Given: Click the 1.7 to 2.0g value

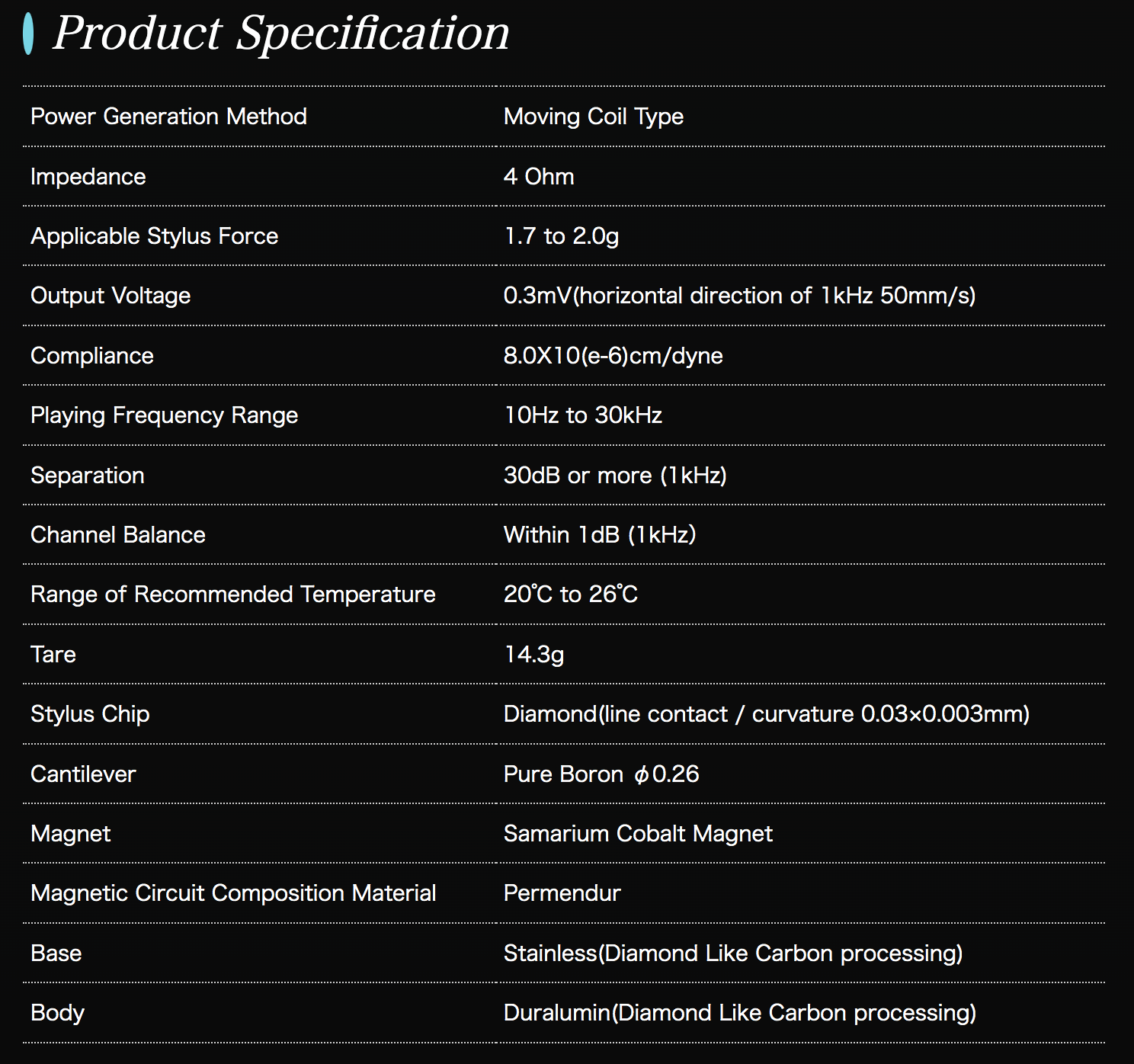Looking at the screenshot, I should (561, 236).
